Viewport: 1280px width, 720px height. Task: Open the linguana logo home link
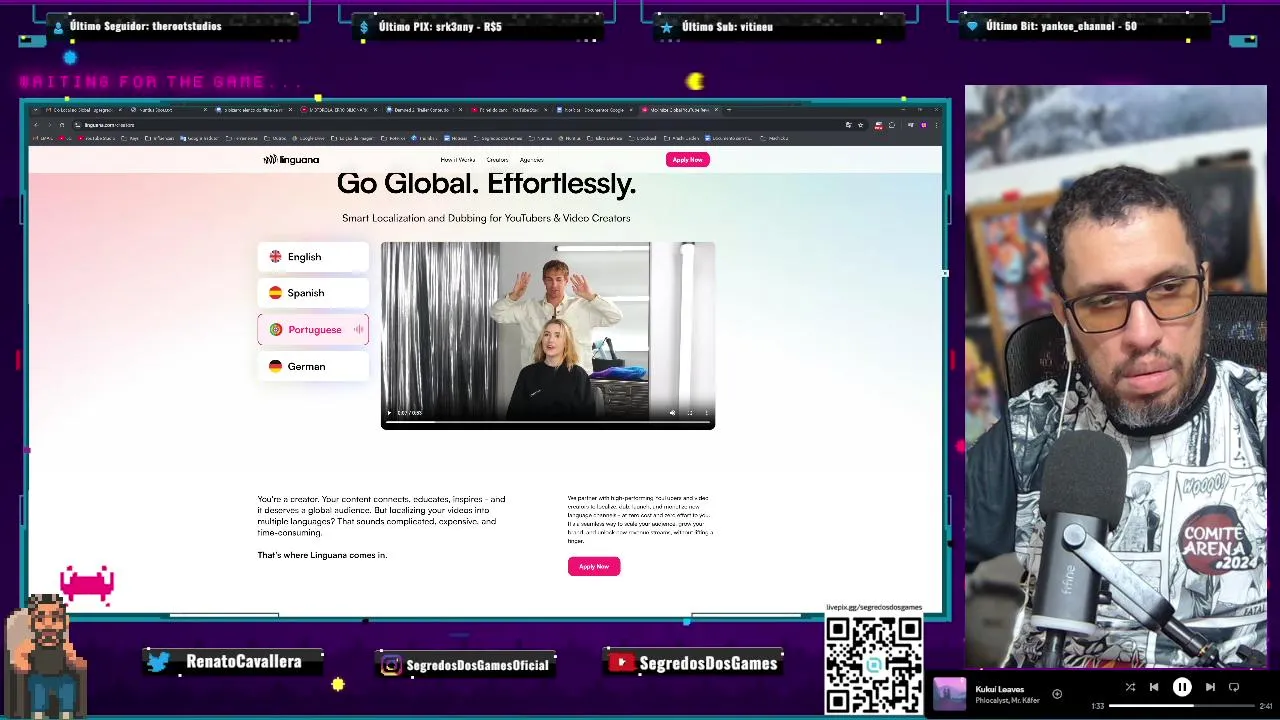[291, 160]
